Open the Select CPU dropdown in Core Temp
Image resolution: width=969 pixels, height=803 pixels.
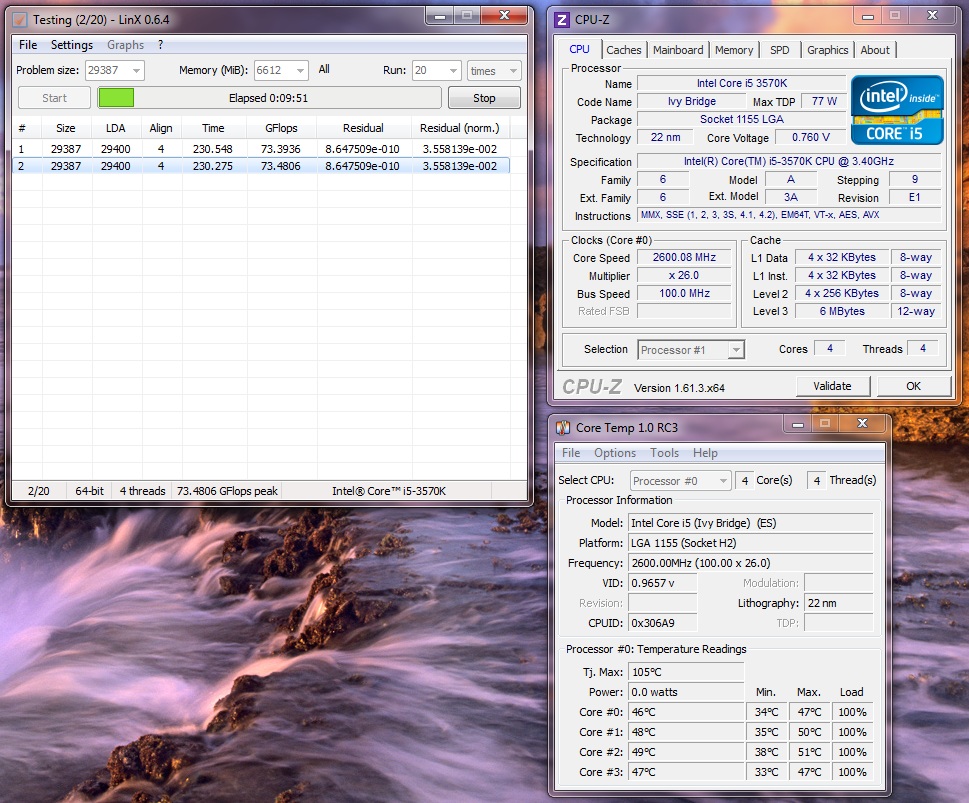[x=723, y=480]
